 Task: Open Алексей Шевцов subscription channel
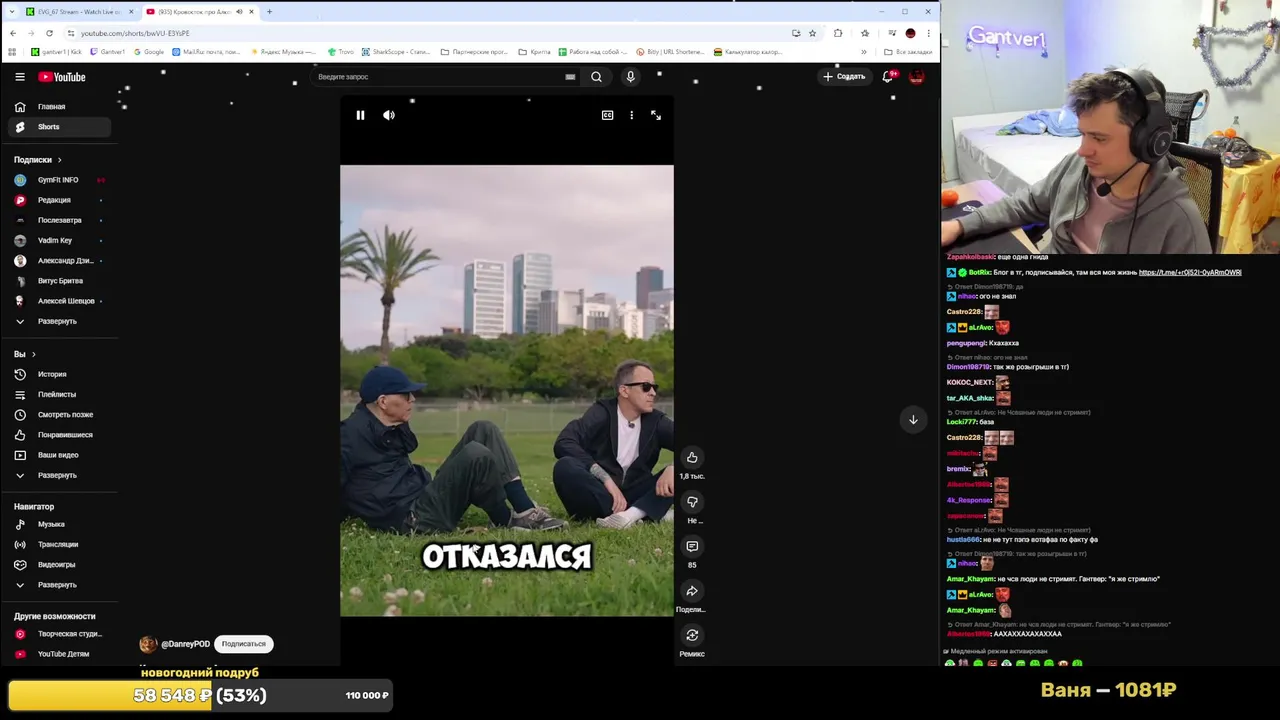[60, 301]
